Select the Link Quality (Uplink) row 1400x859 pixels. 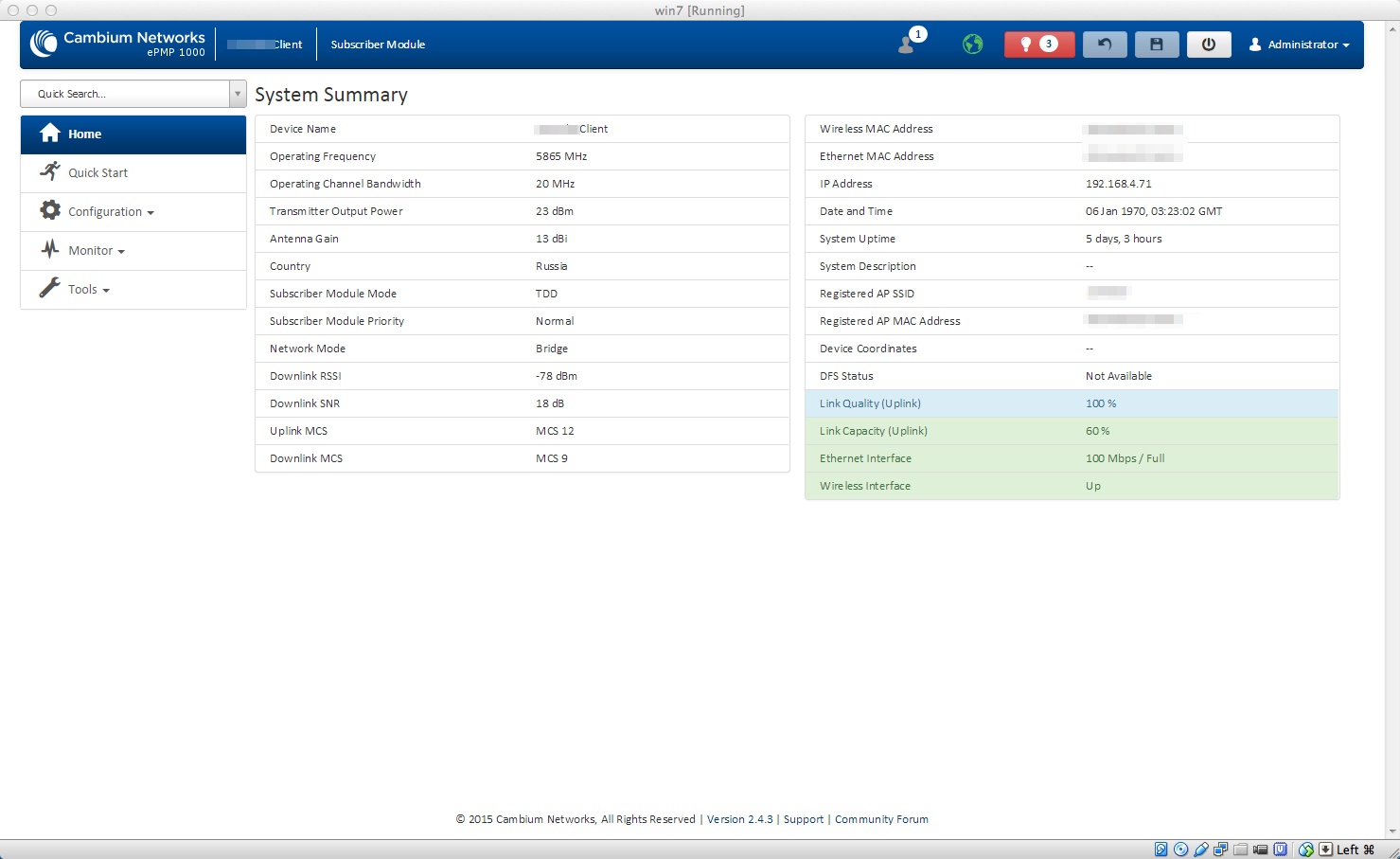pos(1071,403)
